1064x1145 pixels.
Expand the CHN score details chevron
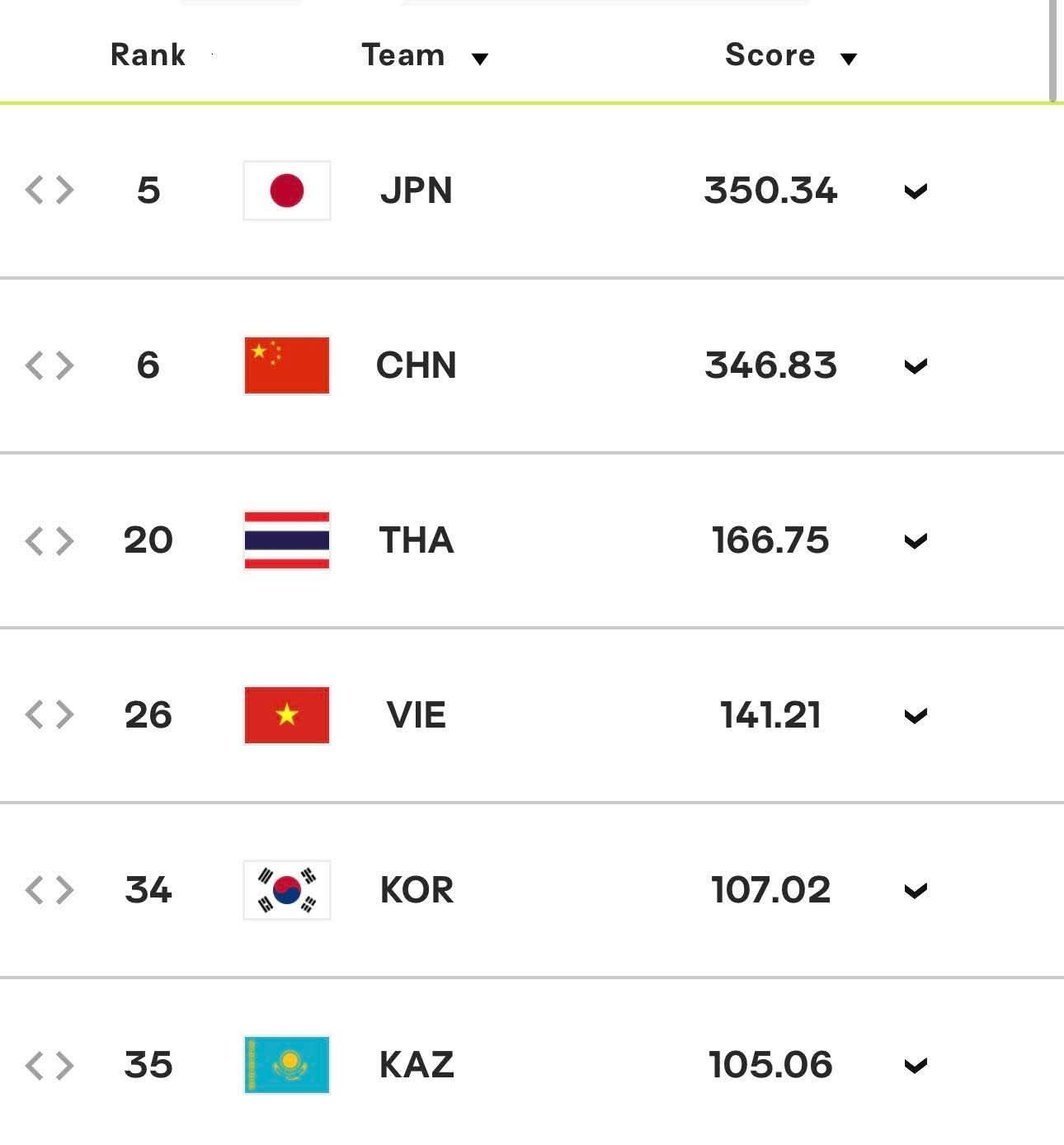pyautogui.click(x=916, y=366)
